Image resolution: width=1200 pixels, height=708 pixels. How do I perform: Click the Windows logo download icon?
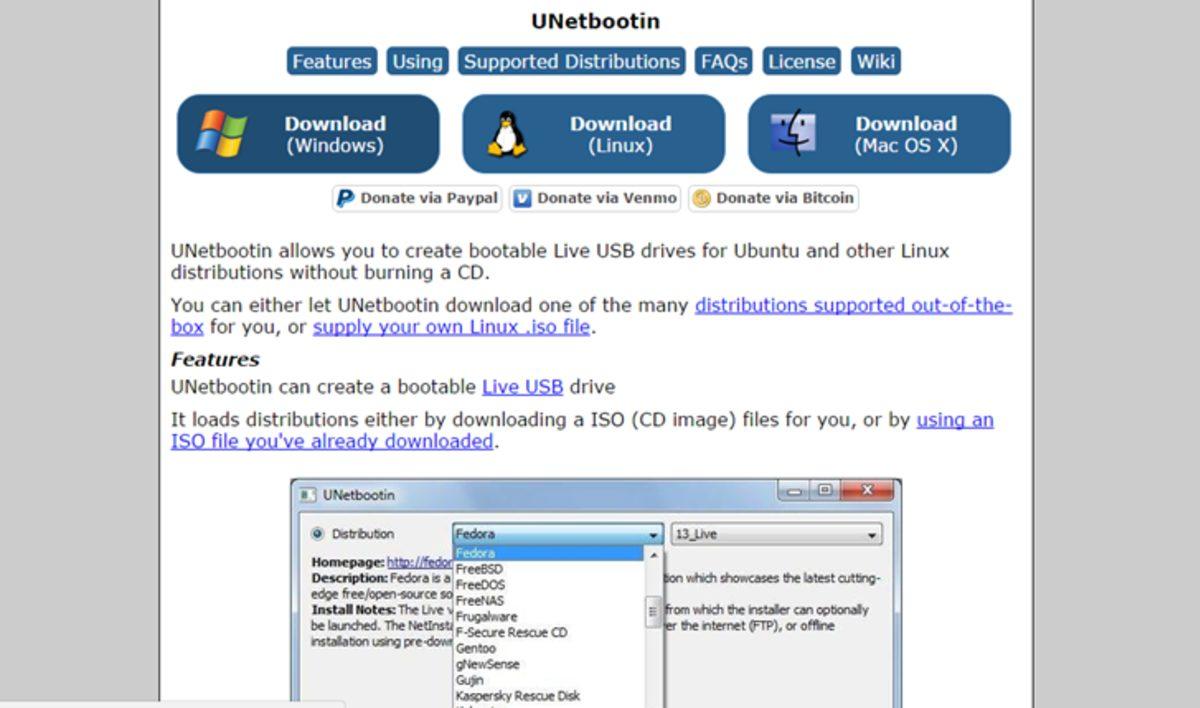[x=221, y=134]
